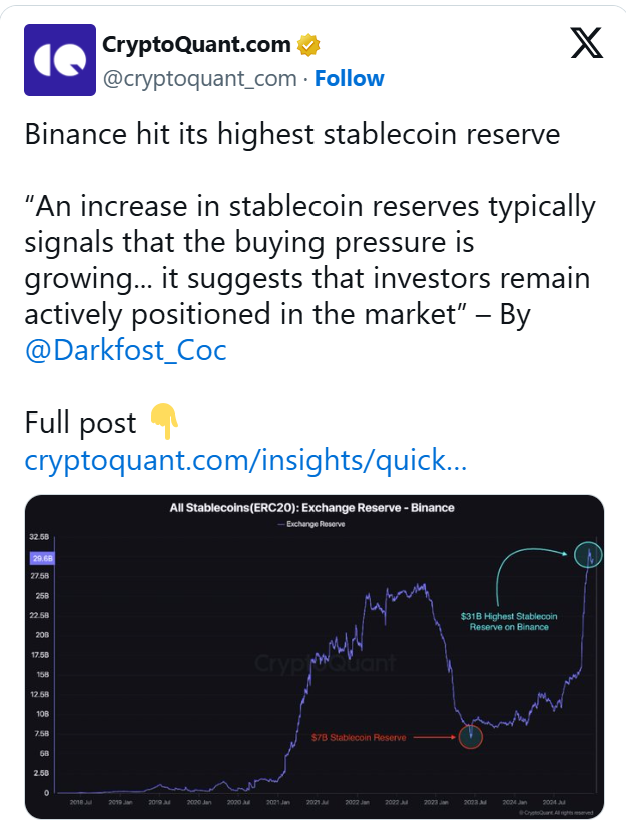Viewport: 626px width, 826px height.
Task: Click the CryptoQuant.com display name
Action: (x=196, y=45)
